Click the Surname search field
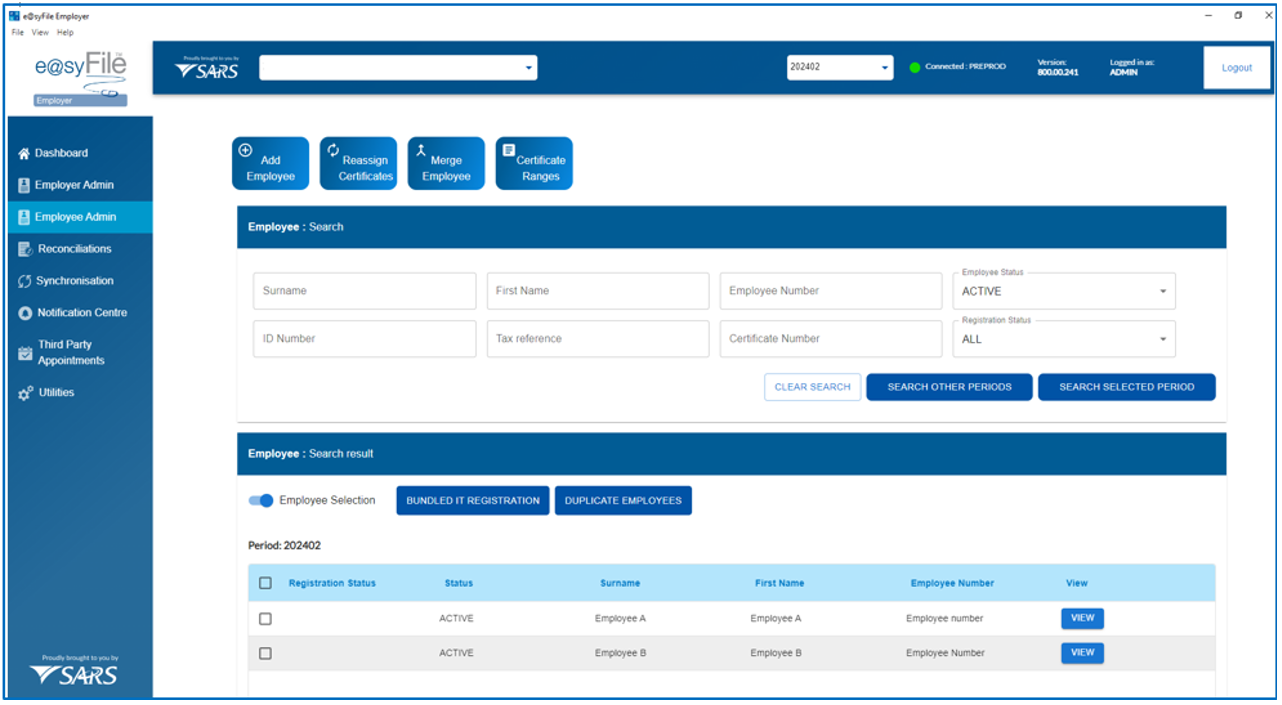 [364, 291]
